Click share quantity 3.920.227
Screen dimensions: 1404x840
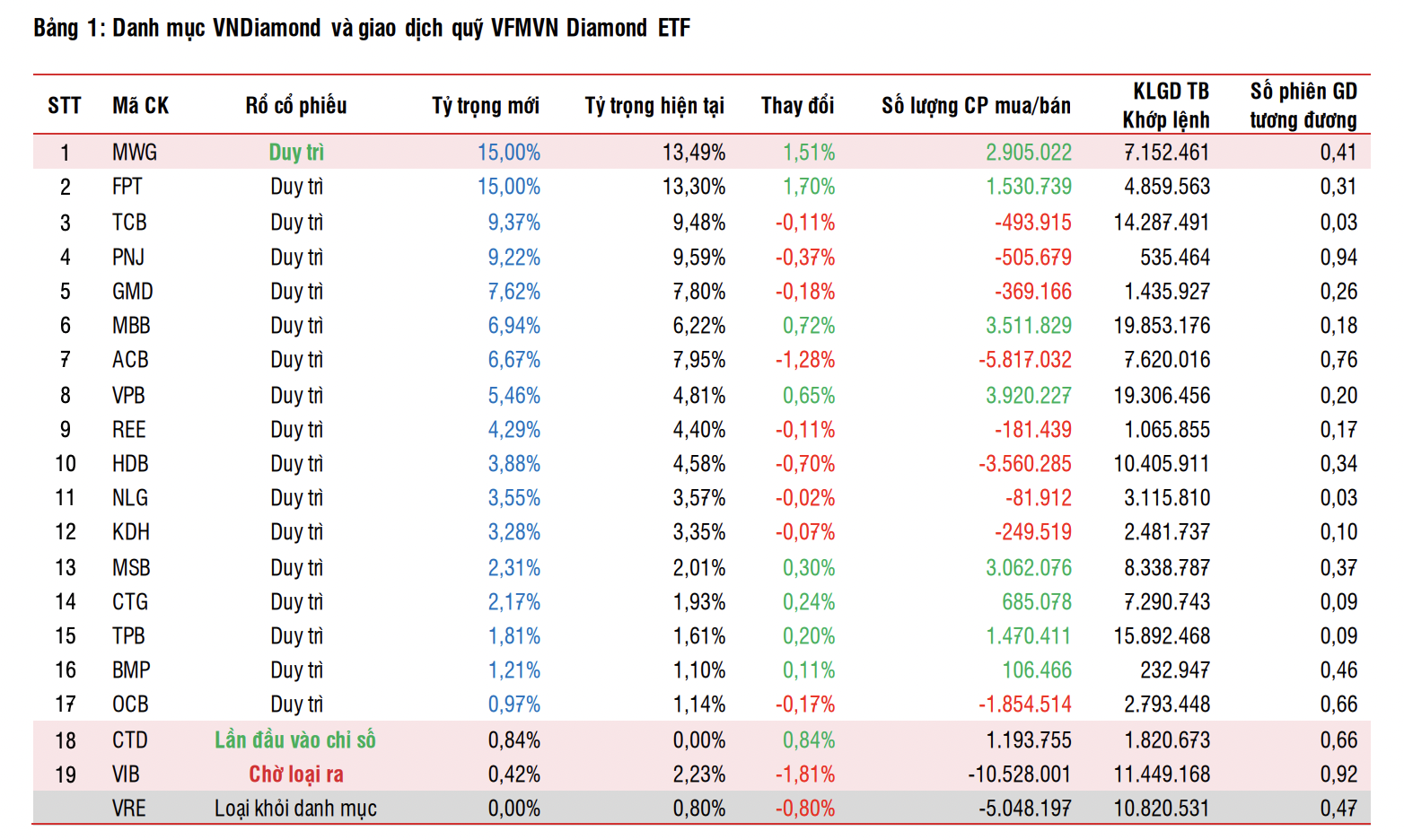(x=1029, y=396)
